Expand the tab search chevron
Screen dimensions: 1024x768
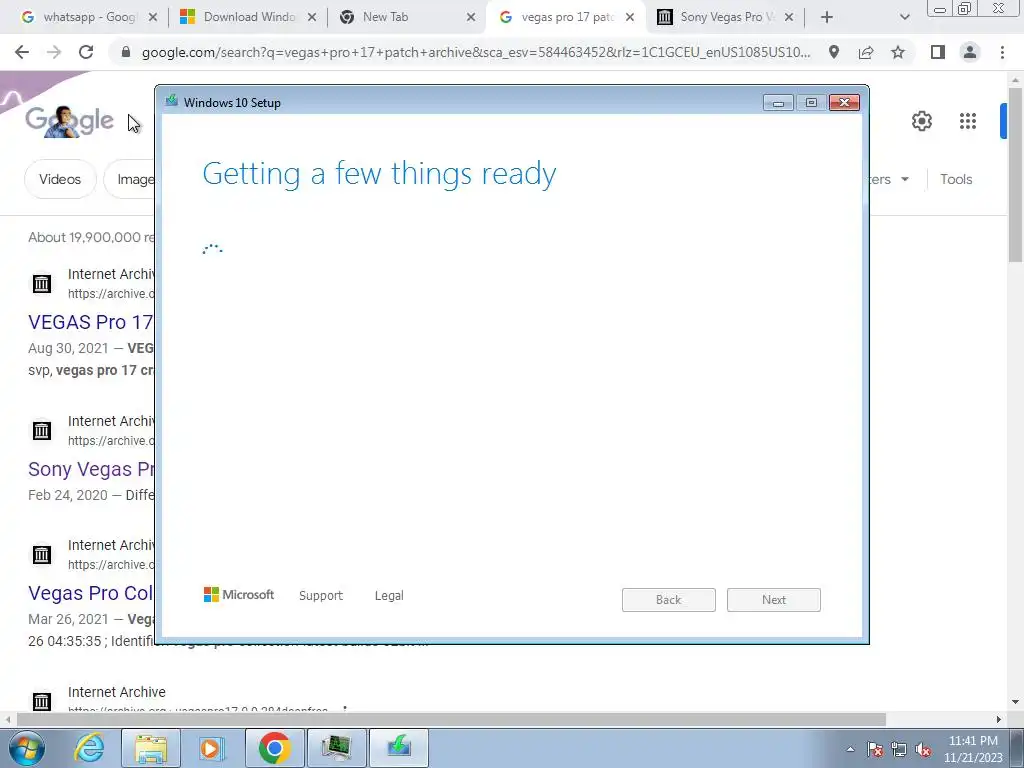click(x=904, y=17)
